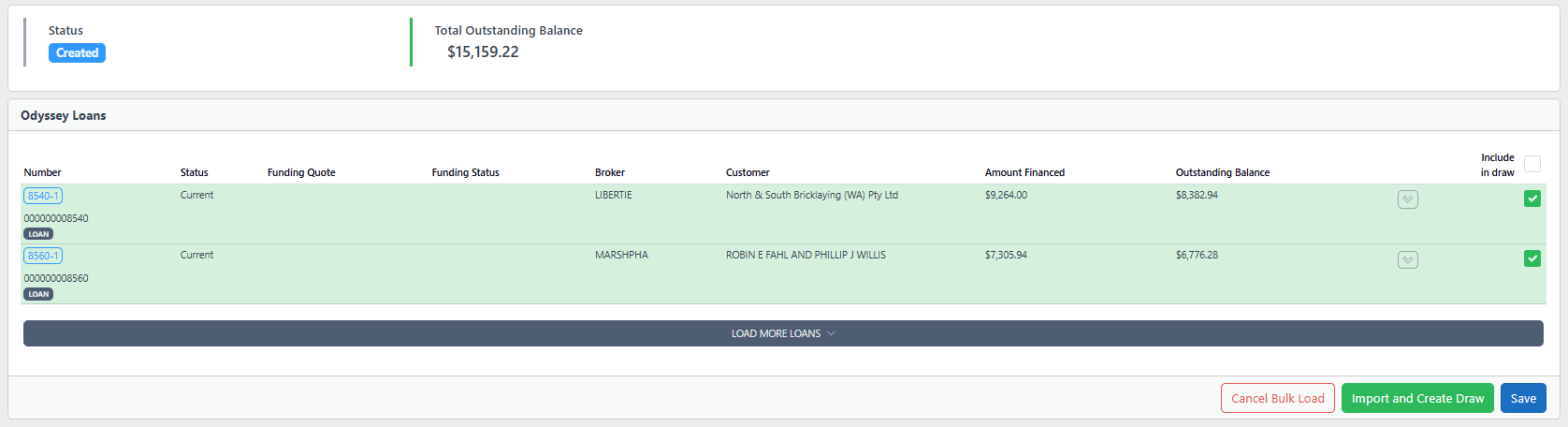Click the Number column header
Image resolution: width=1568 pixels, height=427 pixels.
42,172
